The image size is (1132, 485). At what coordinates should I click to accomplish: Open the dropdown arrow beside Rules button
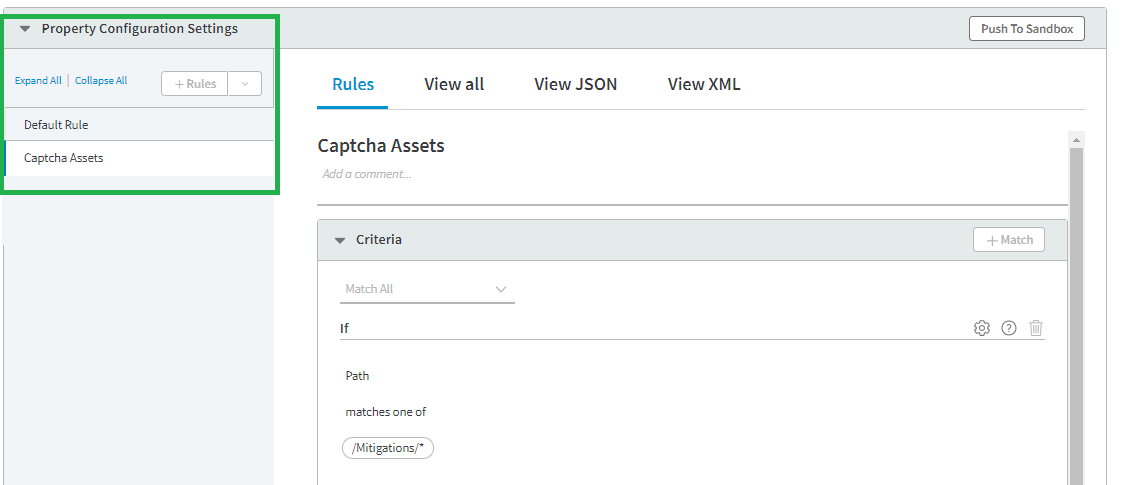coord(245,84)
